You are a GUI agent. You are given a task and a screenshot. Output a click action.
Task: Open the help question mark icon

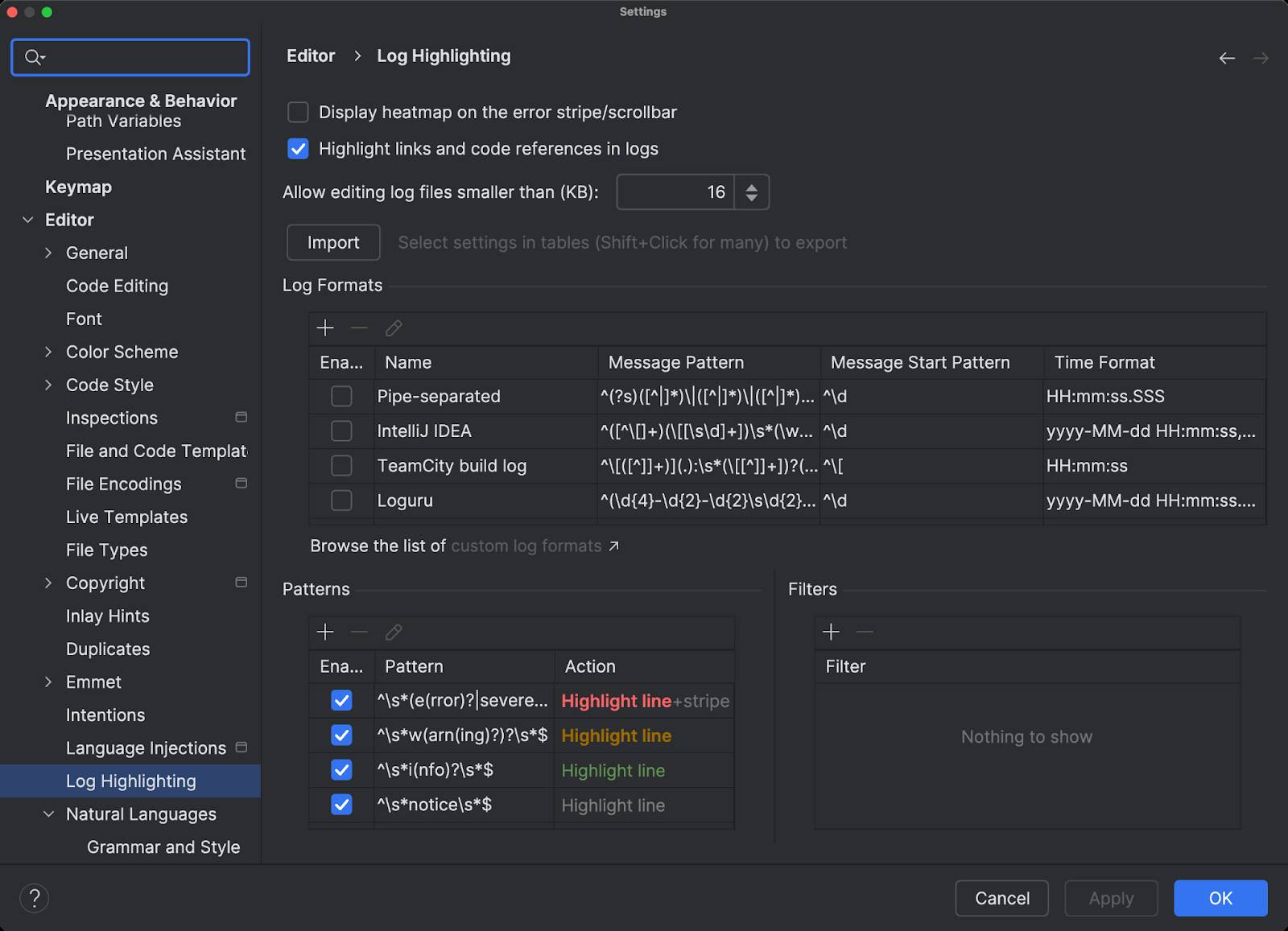pyautogui.click(x=35, y=898)
